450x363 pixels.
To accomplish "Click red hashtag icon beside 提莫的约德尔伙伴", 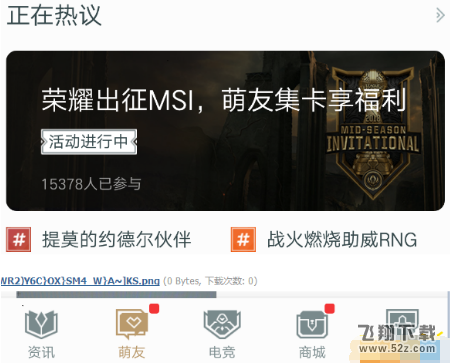I will (x=19, y=239).
